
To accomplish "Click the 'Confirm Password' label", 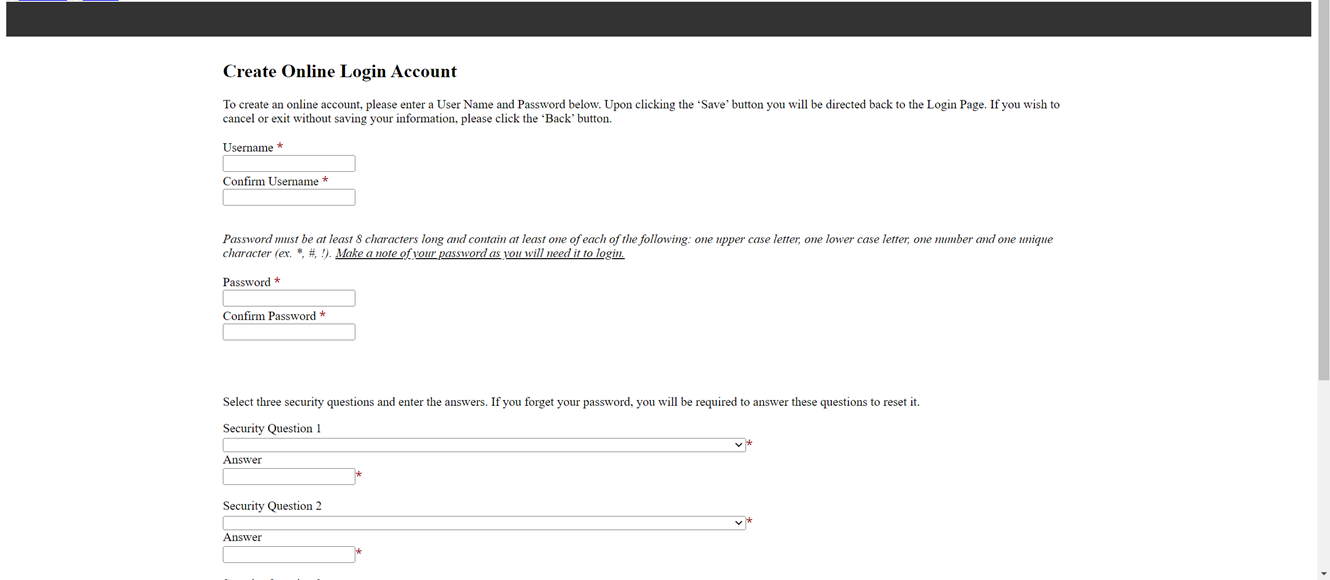I will coord(269,316).
